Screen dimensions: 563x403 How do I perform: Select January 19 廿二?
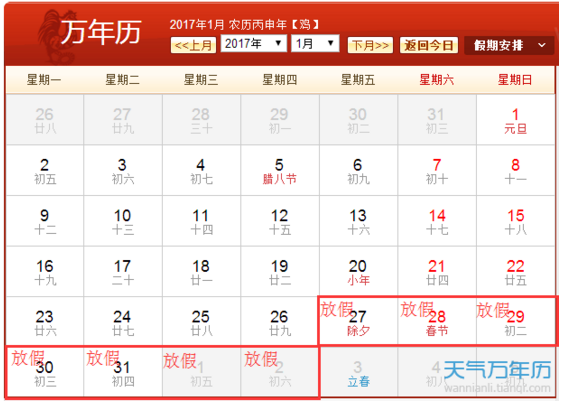point(280,272)
